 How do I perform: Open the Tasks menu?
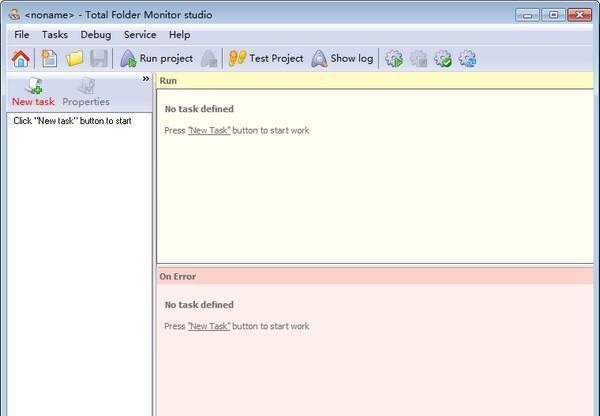tap(55, 35)
